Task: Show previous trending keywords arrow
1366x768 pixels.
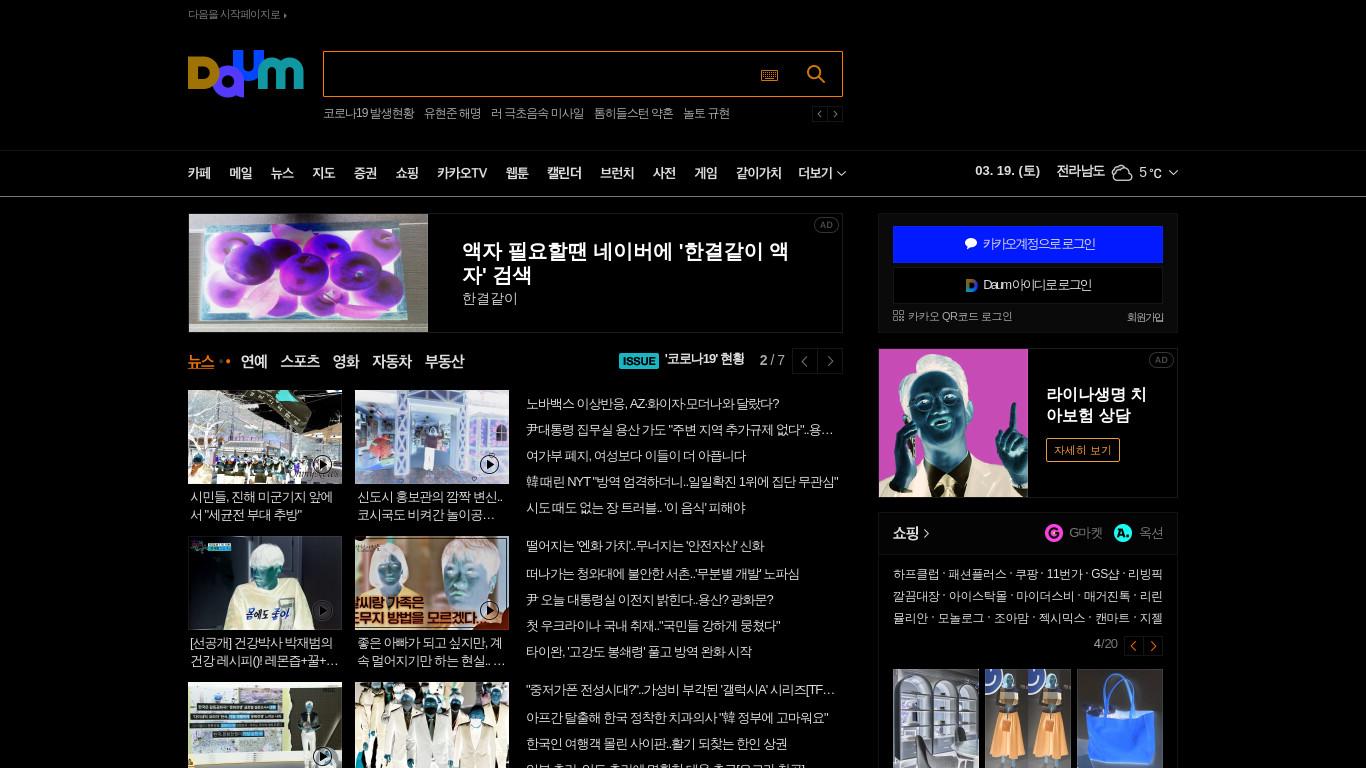Action: 820,114
